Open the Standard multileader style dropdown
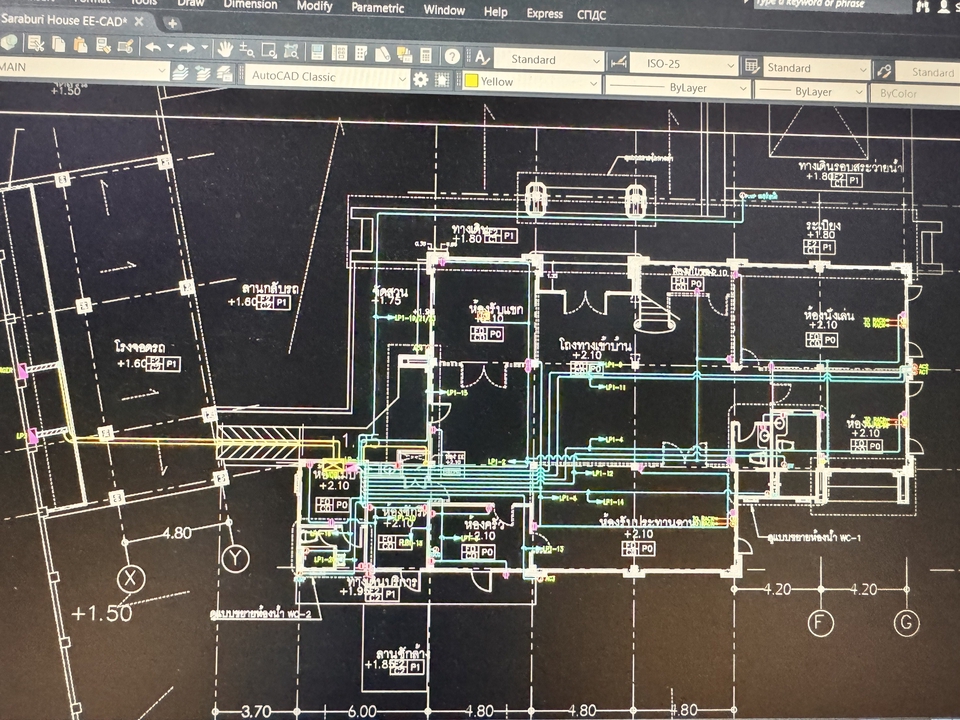 pos(928,72)
